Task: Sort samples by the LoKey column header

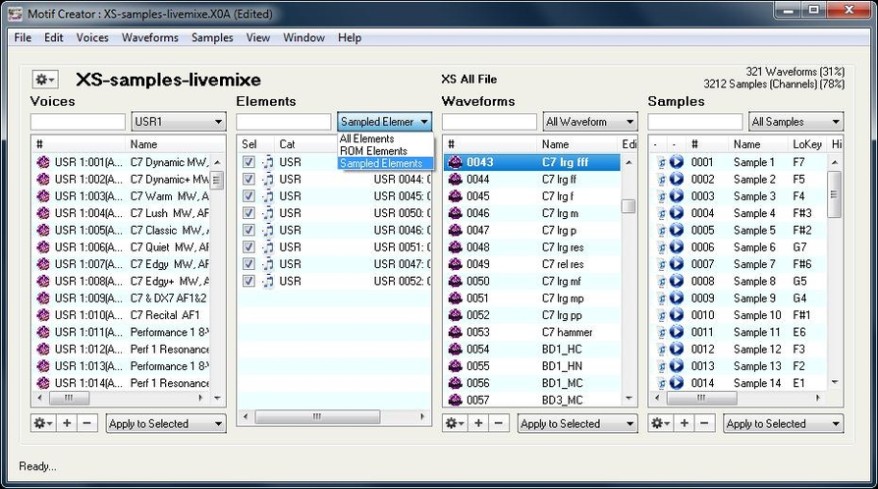Action: (x=807, y=144)
